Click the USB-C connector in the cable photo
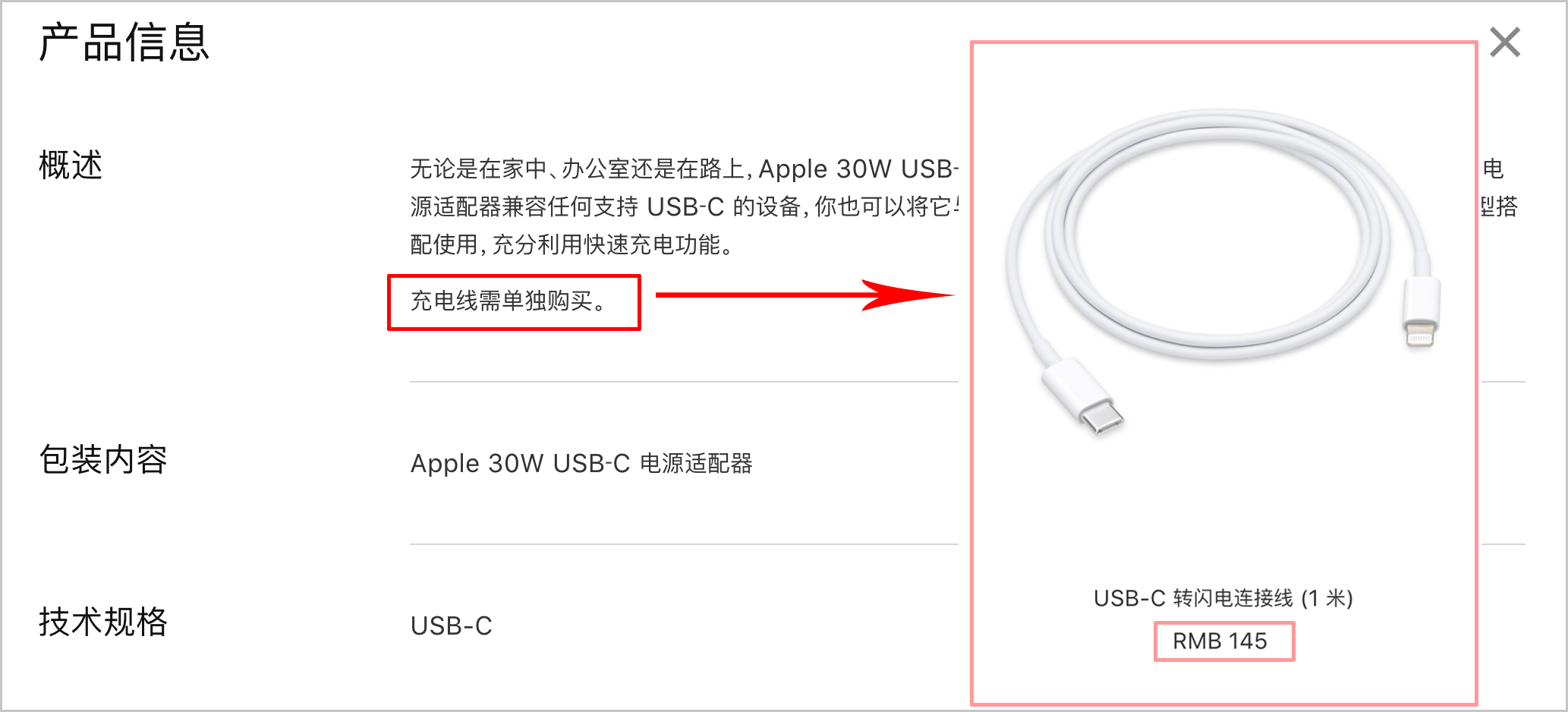This screenshot has width=1568, height=712. [x=1084, y=396]
